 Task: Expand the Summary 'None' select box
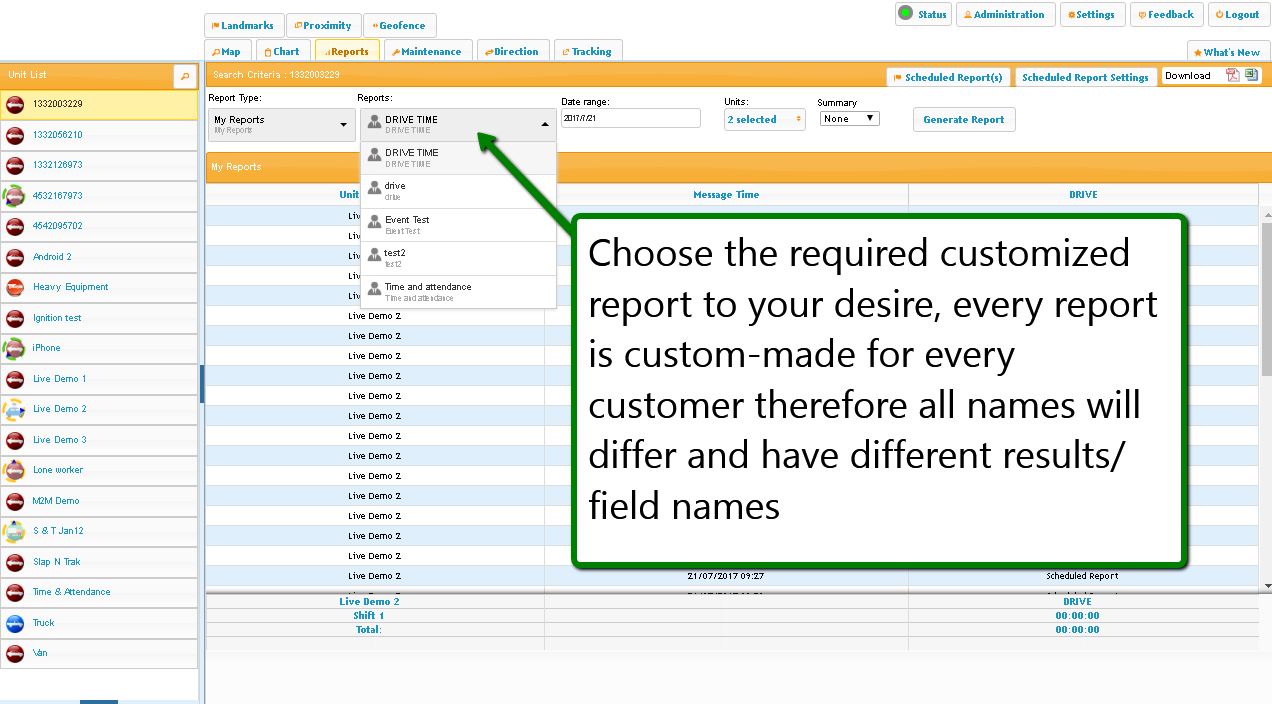point(849,119)
